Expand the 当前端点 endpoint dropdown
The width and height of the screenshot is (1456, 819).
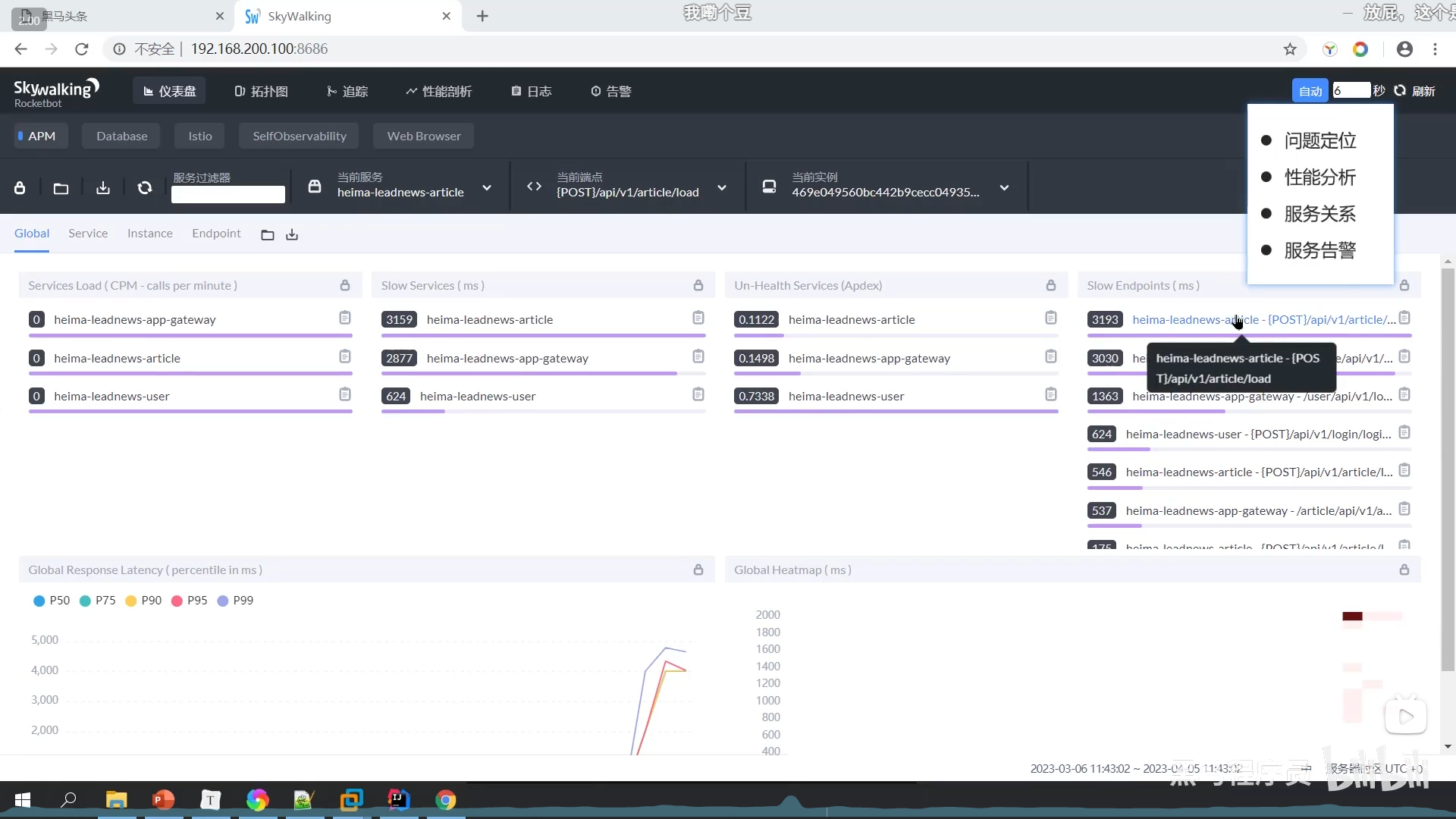point(721,187)
